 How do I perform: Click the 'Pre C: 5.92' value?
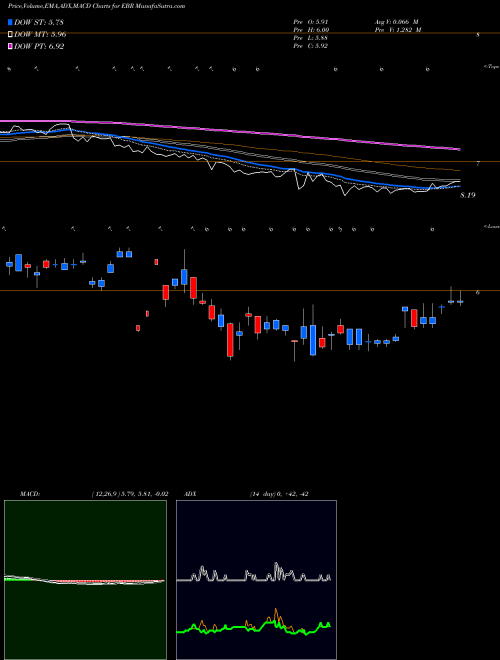tap(311, 46)
